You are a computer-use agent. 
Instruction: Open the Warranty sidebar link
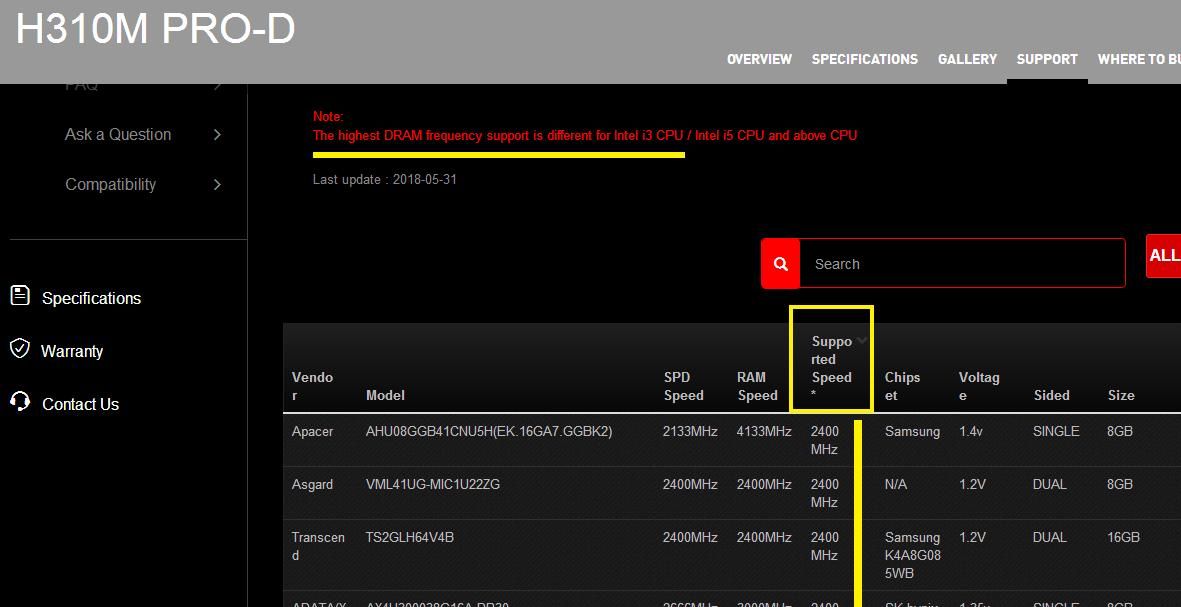(72, 351)
